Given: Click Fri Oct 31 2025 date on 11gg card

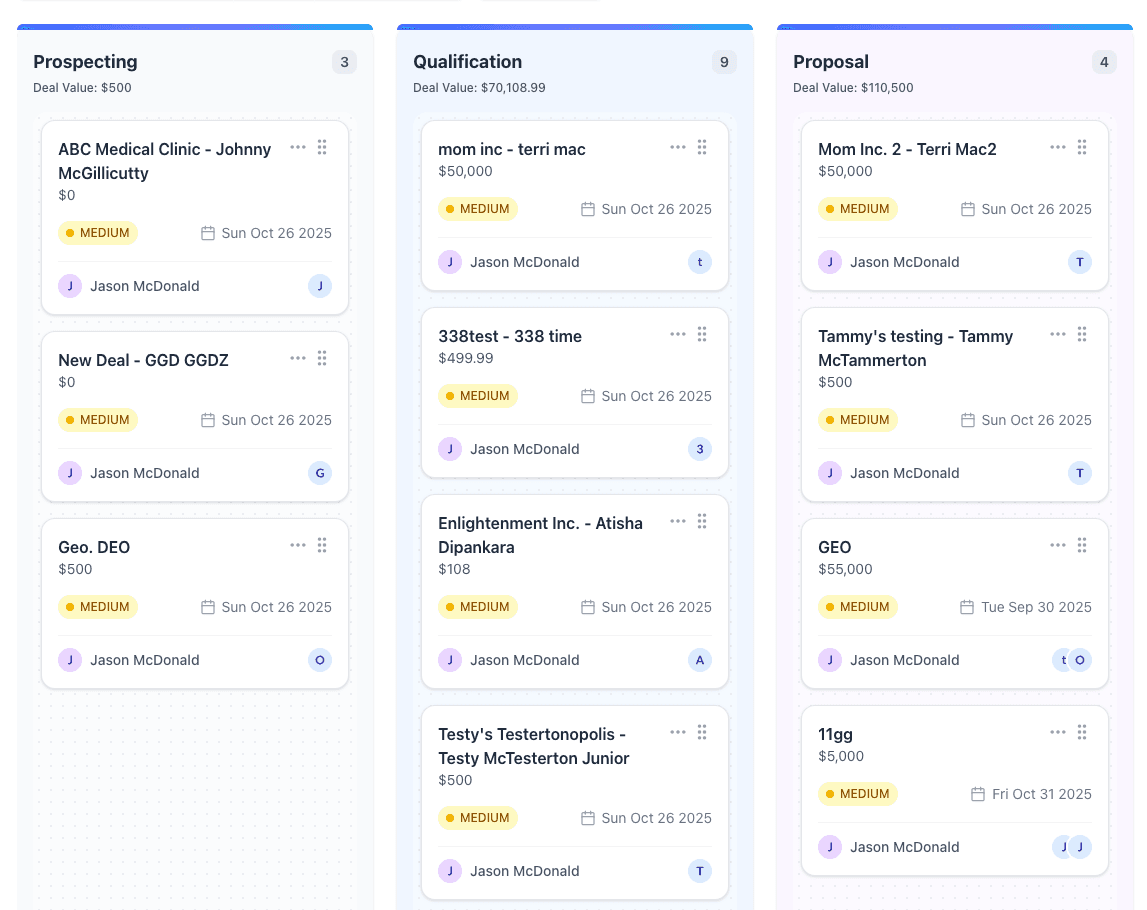Looking at the screenshot, I should pos(1041,794).
